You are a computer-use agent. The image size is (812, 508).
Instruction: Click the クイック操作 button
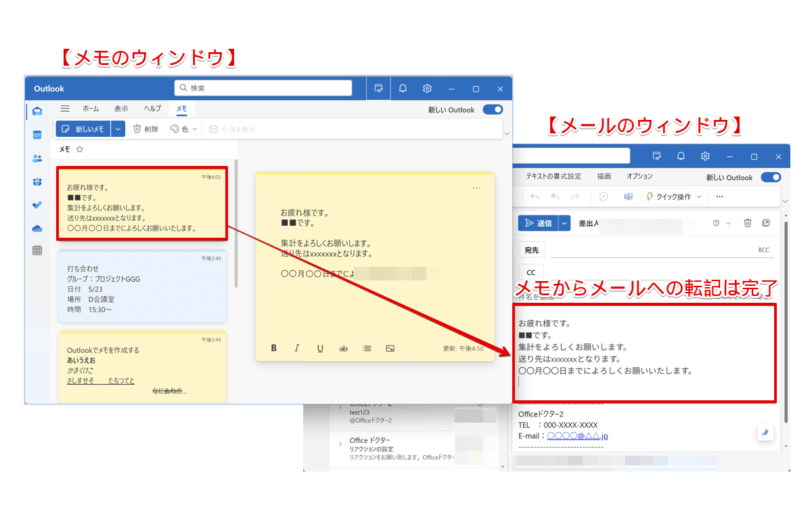coord(669,197)
